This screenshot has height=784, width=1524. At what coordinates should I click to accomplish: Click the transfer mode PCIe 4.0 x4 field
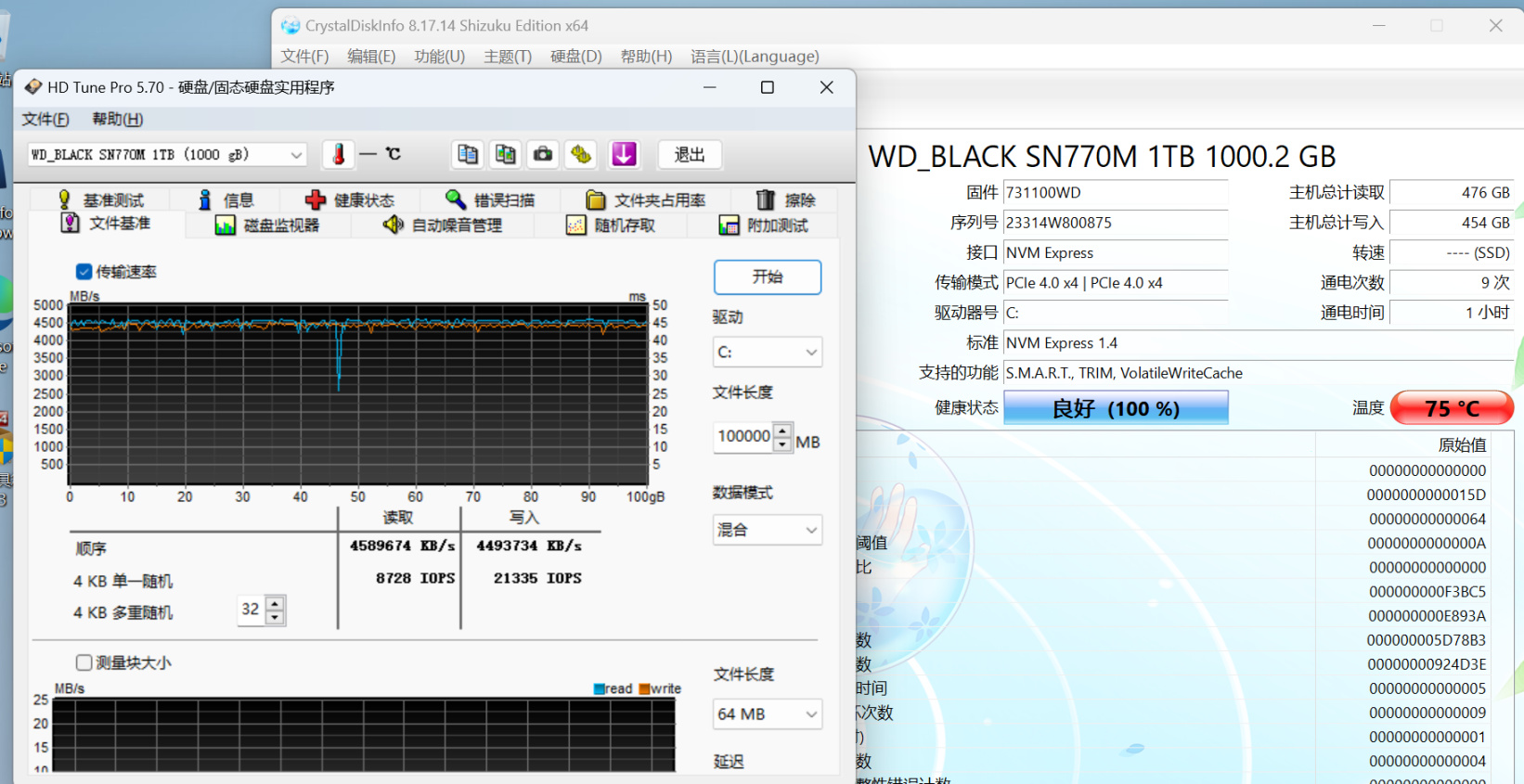point(1116,283)
